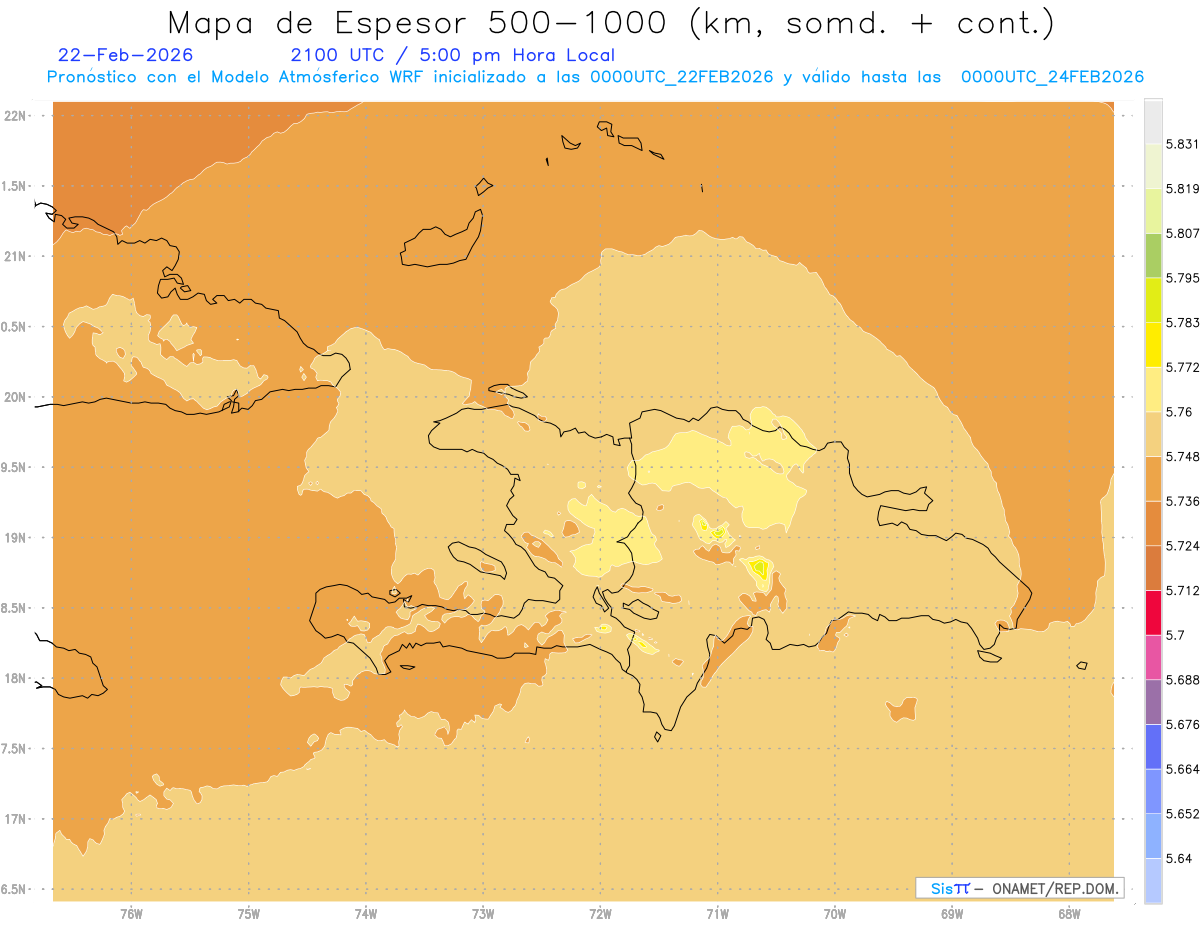This screenshot has width=1200, height=927.
Task: Click the 18N latitude label
Action: 17,678
